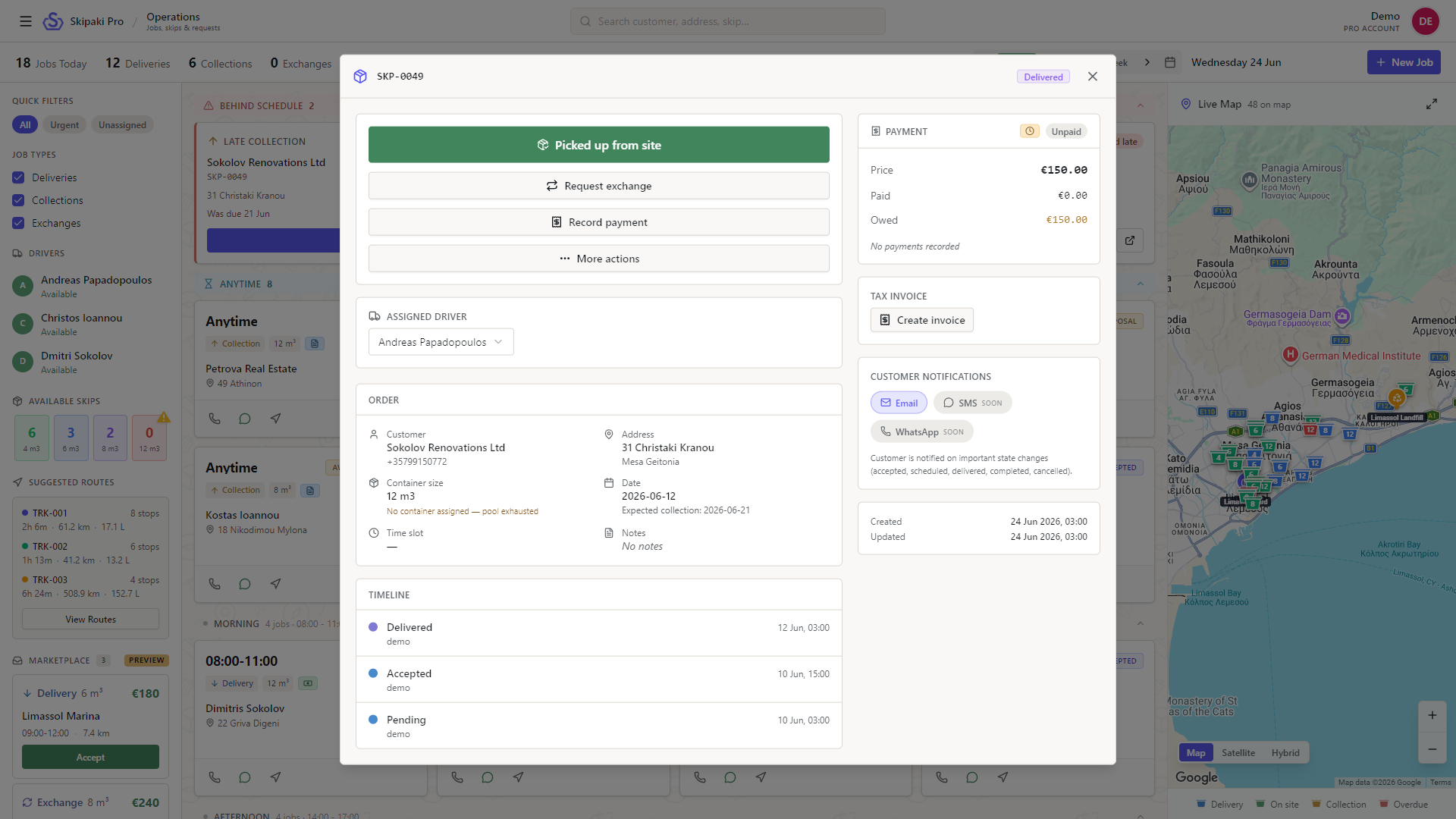
Task: Switch map to Map view
Action: 1196,752
